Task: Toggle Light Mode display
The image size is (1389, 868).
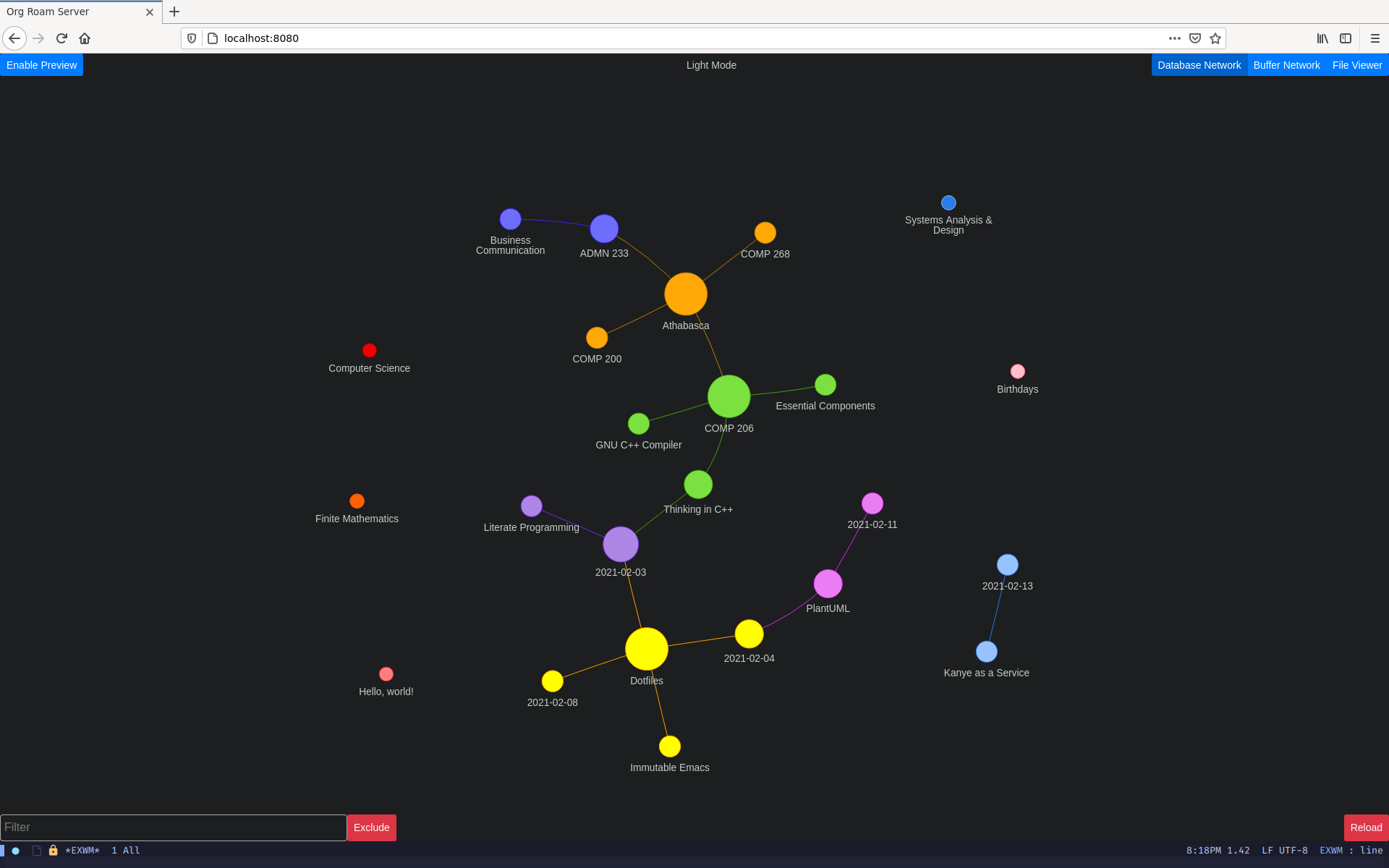Action: (x=710, y=65)
